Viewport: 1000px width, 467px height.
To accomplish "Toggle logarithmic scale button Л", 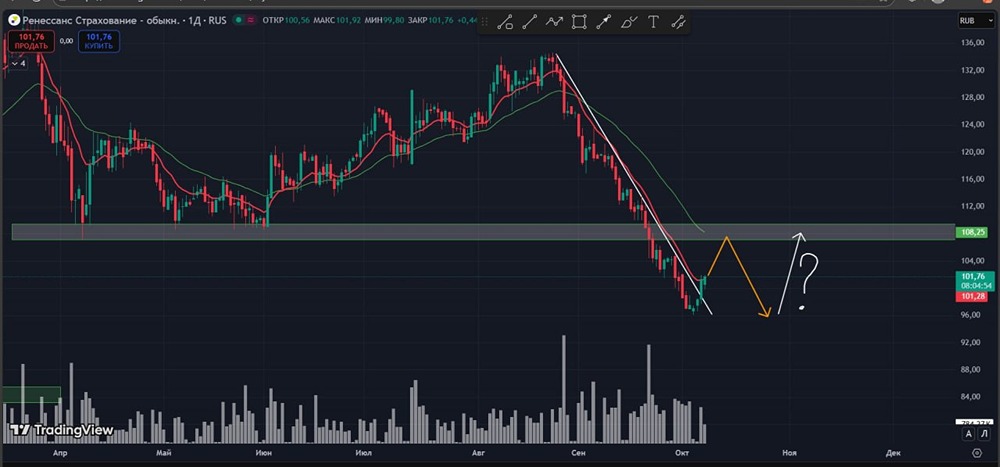I will [x=984, y=434].
